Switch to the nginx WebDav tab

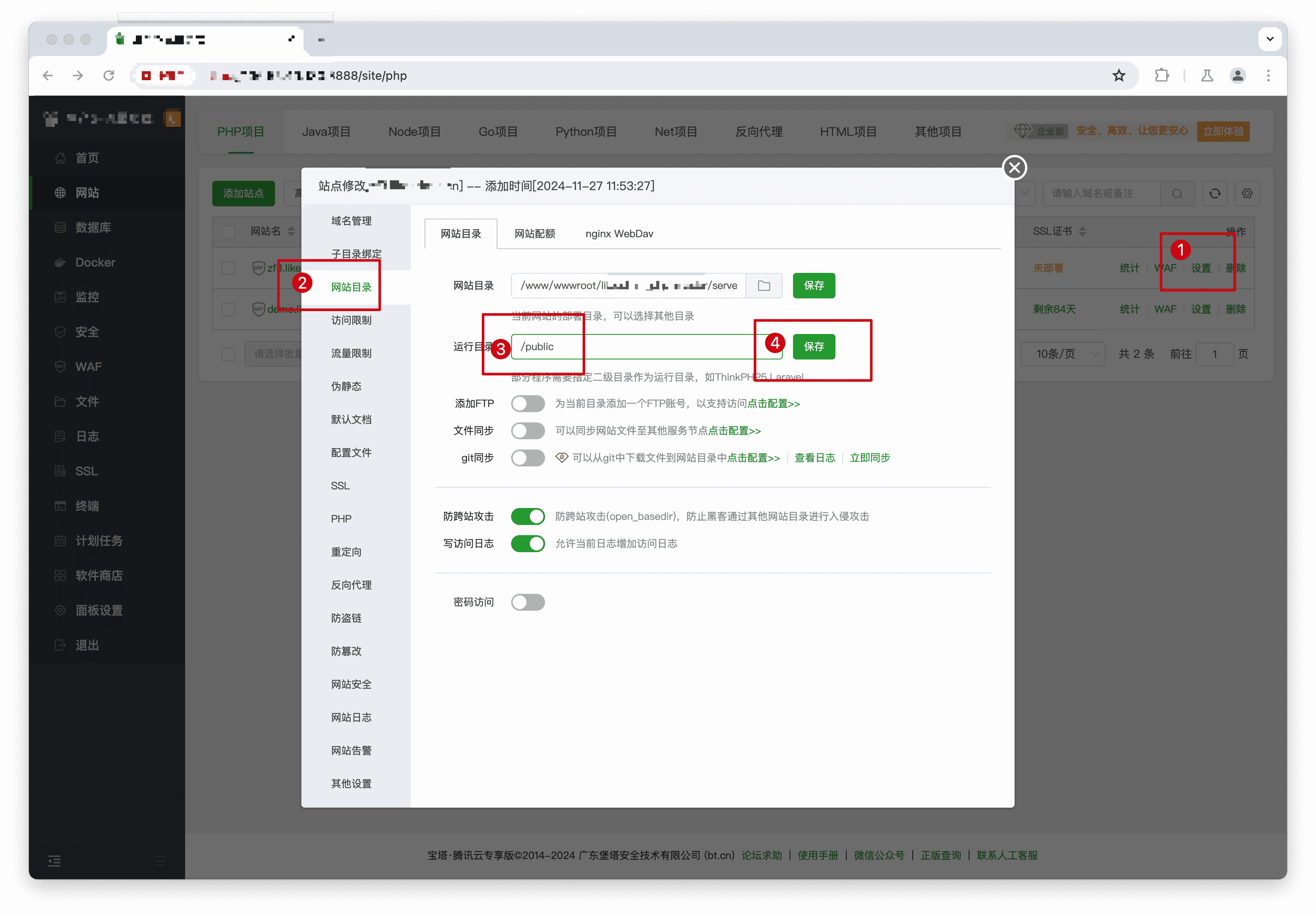coord(619,234)
